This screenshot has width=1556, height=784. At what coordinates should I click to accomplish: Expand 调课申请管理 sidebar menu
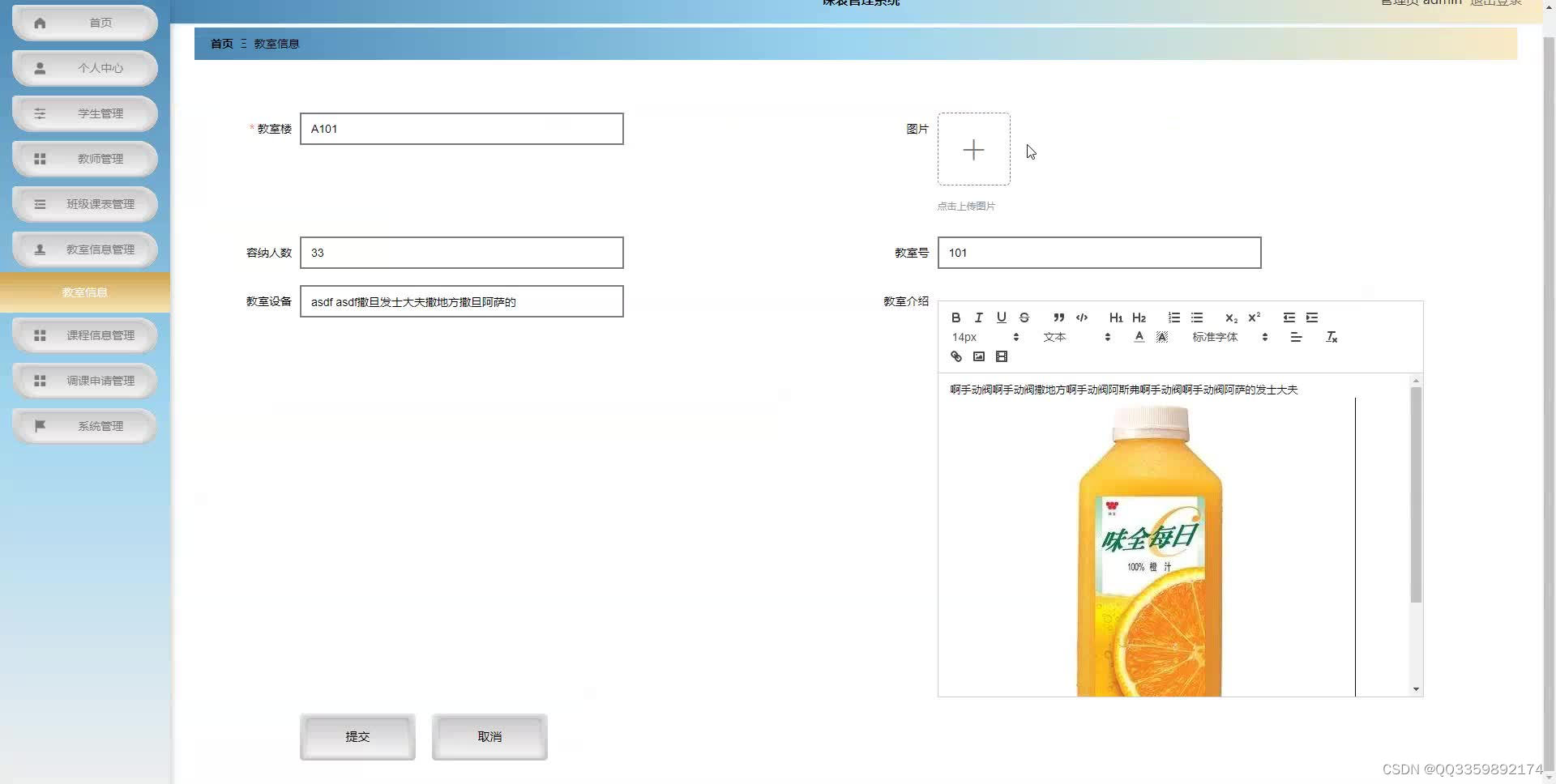point(85,381)
